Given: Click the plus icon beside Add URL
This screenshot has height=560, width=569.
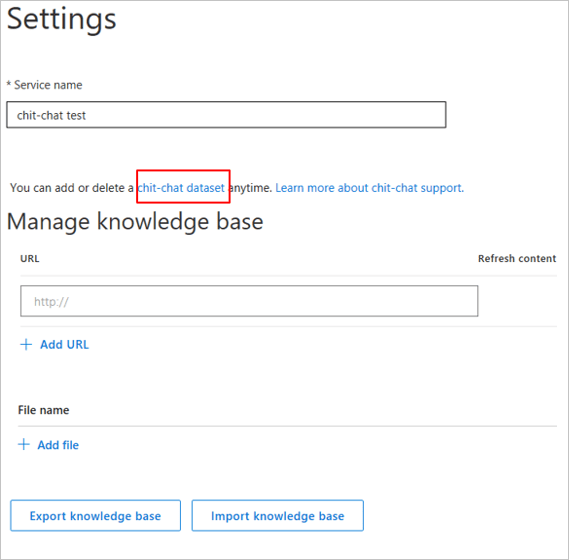Looking at the screenshot, I should 26,344.
